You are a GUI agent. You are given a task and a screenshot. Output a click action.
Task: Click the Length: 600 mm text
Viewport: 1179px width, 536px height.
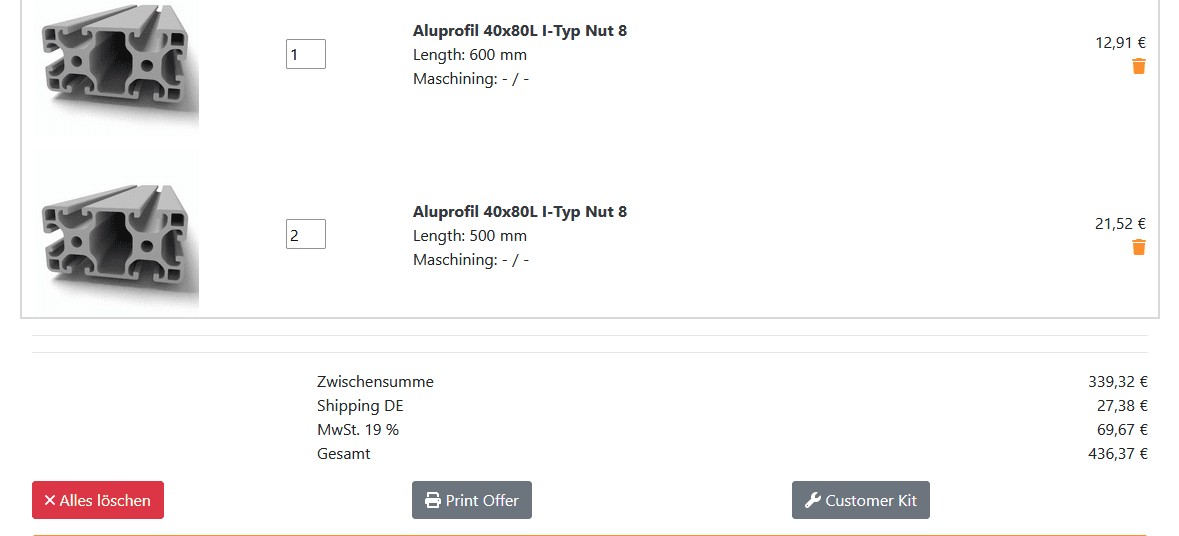pyautogui.click(x=470, y=55)
